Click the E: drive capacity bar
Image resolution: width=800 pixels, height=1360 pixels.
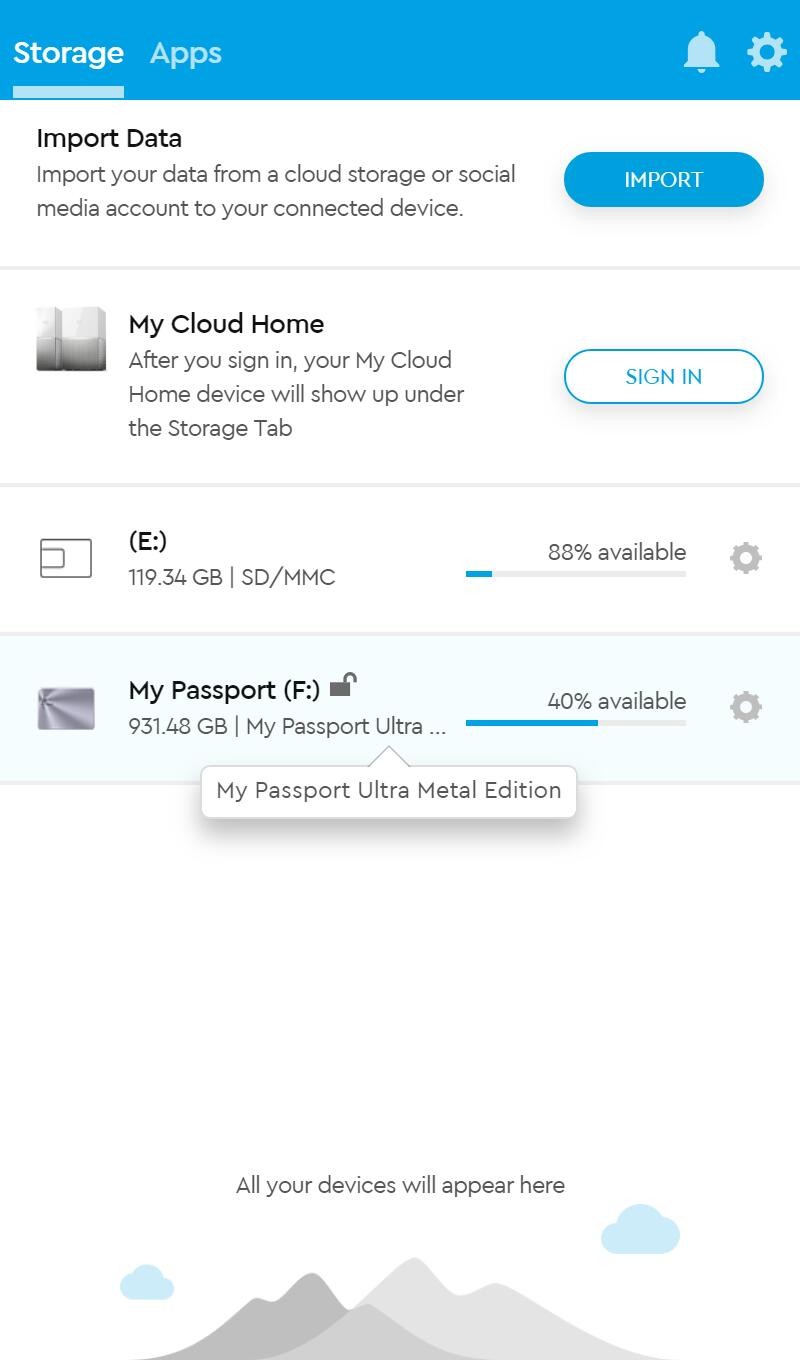[576, 574]
